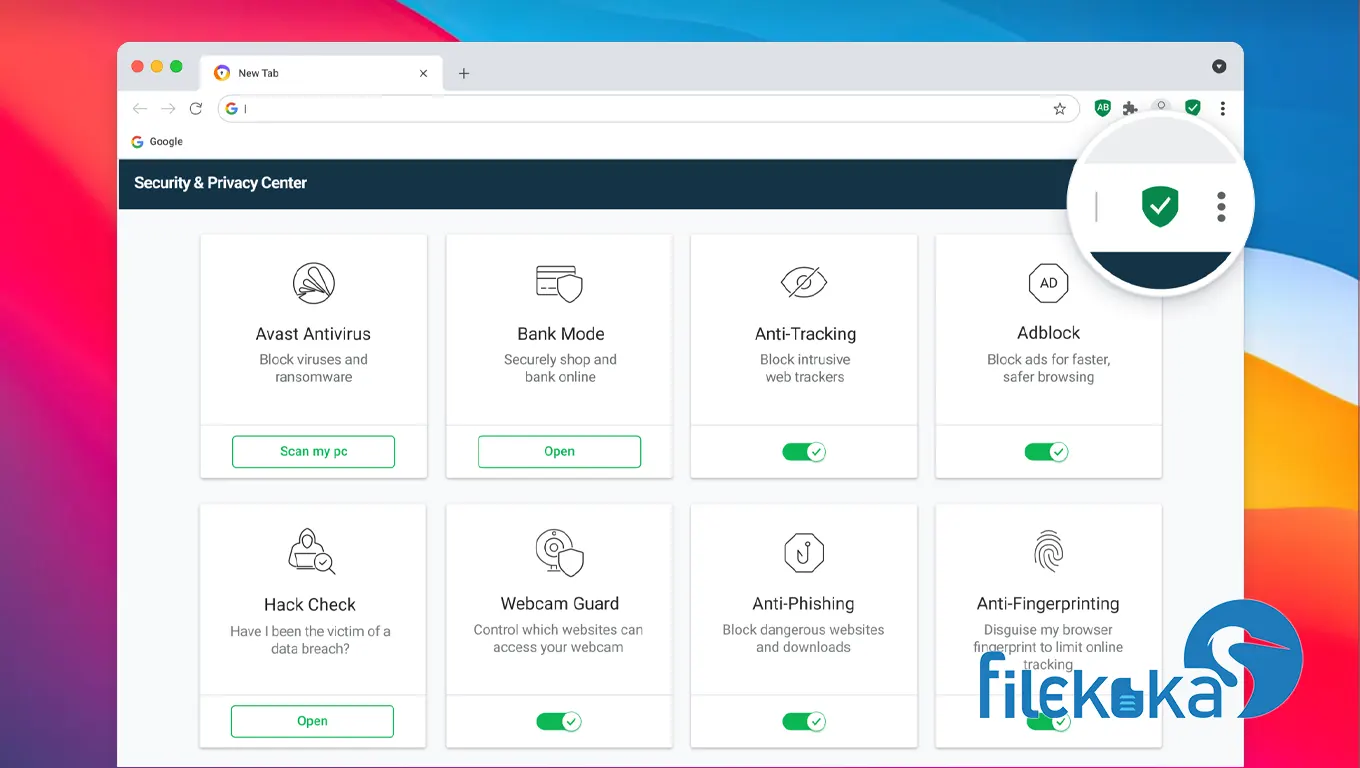Click the Bank Mode card and shield icon
The width and height of the screenshot is (1360, 768).
tap(559, 283)
